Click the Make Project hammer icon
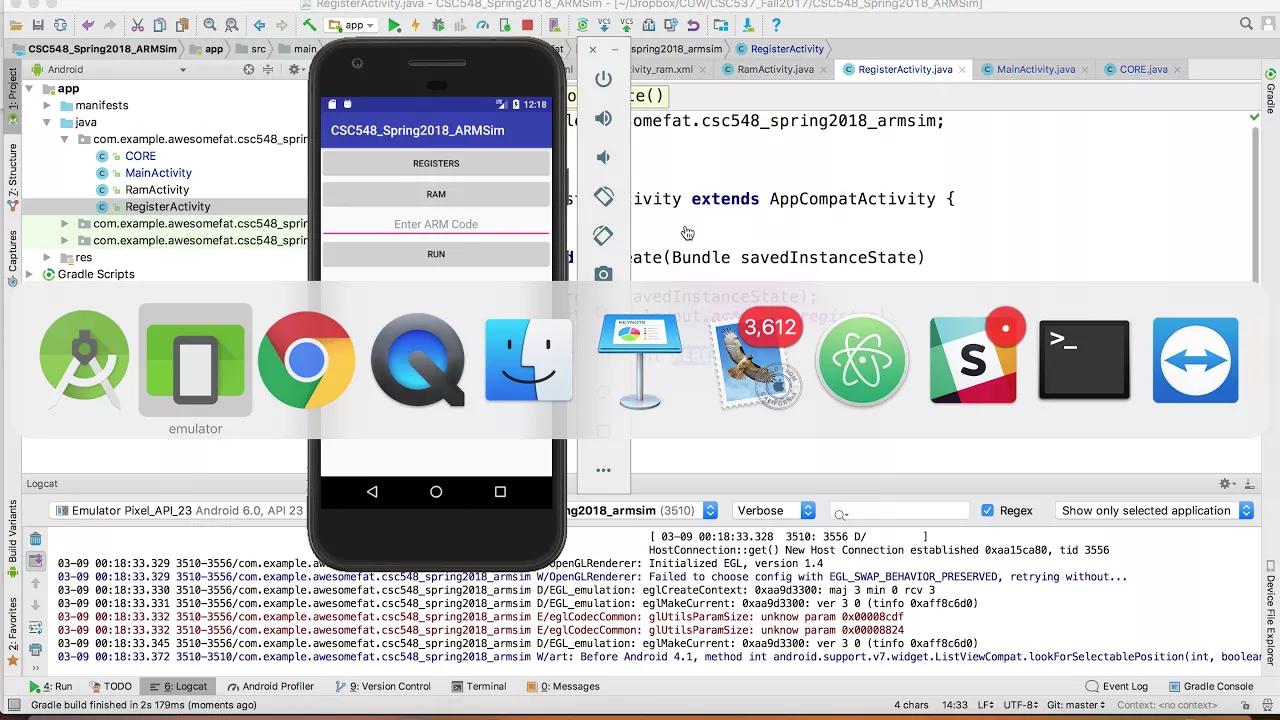 (x=310, y=25)
